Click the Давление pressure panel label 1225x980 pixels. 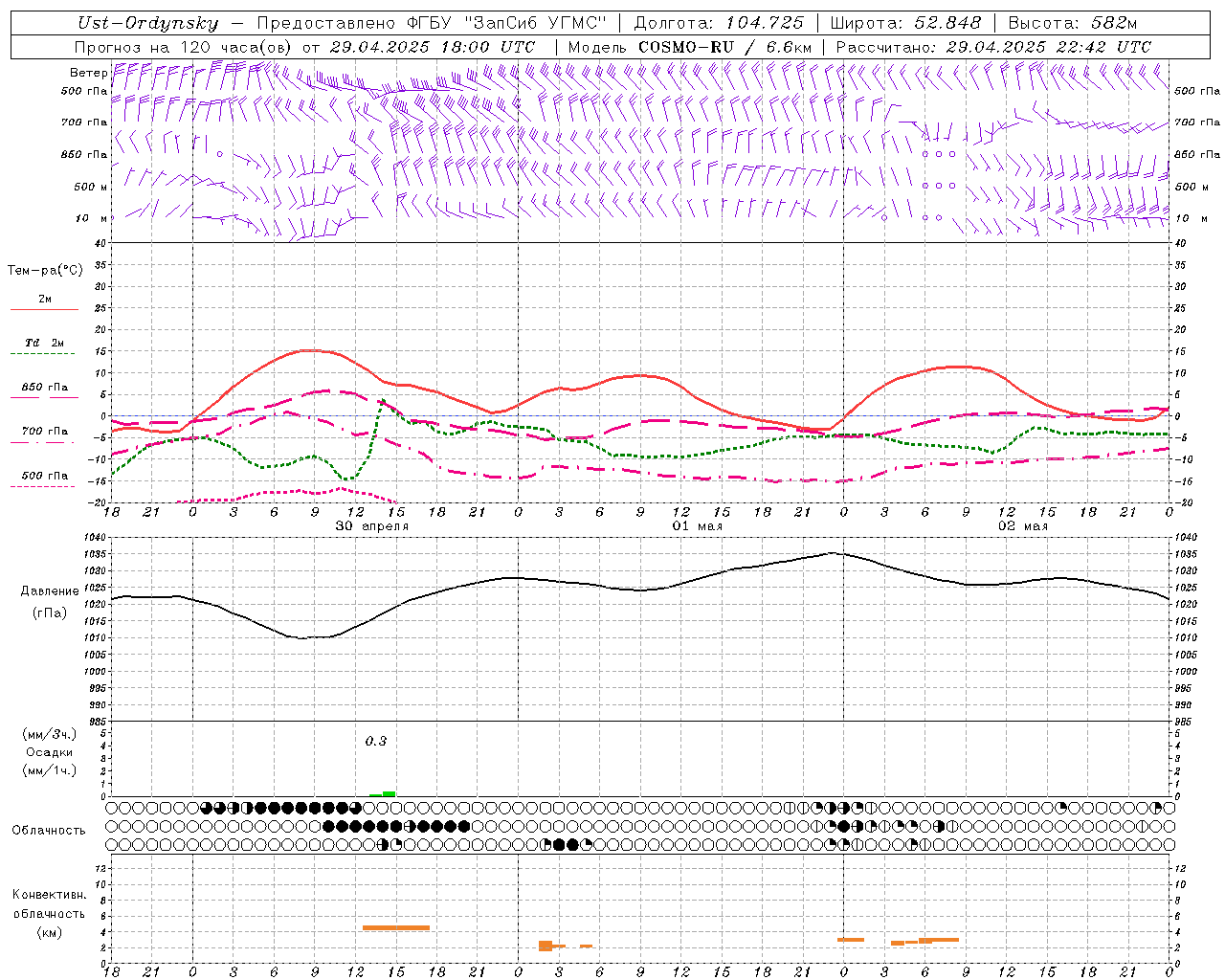pyautogui.click(x=50, y=591)
